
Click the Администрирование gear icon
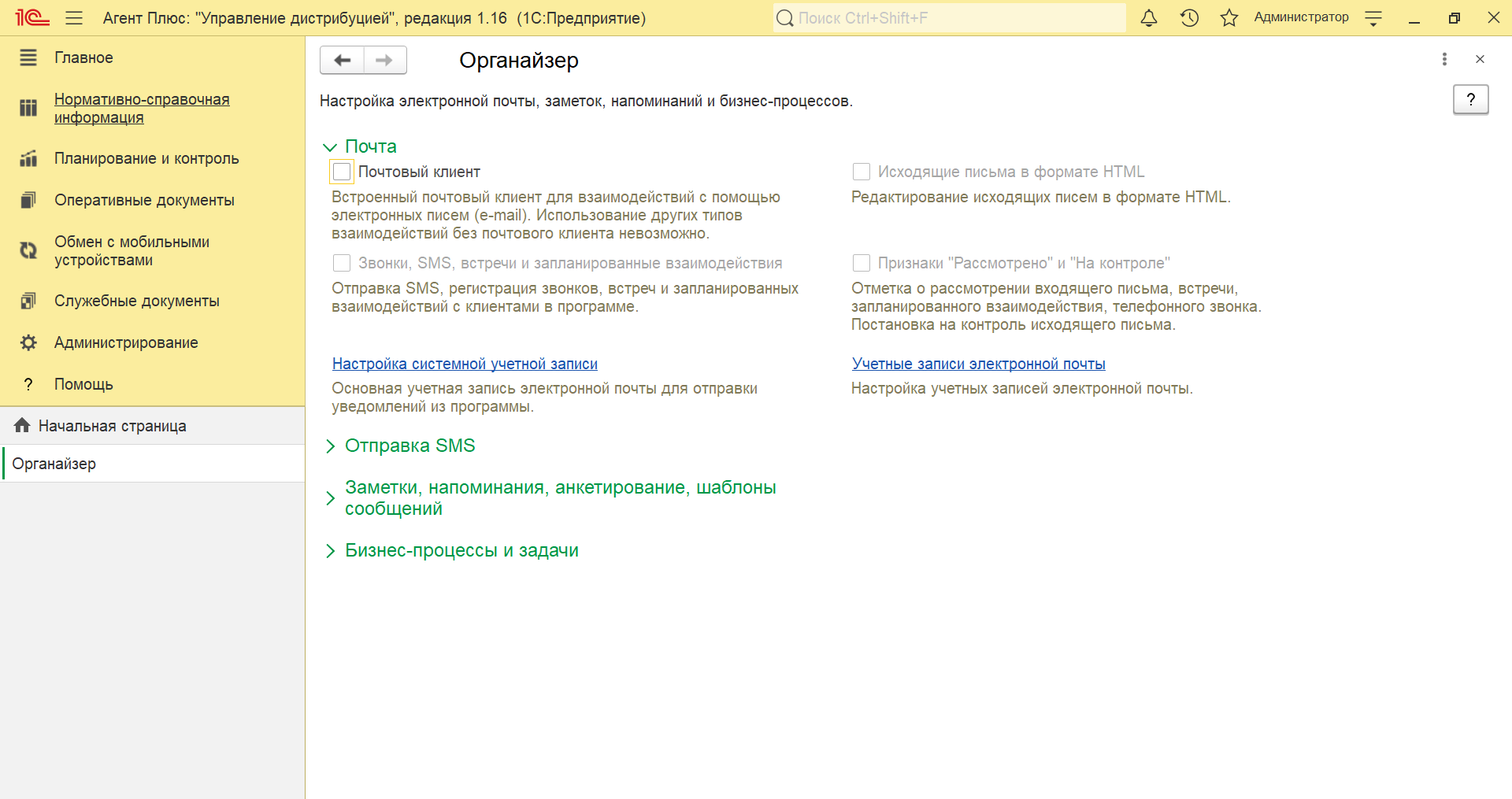(28, 342)
